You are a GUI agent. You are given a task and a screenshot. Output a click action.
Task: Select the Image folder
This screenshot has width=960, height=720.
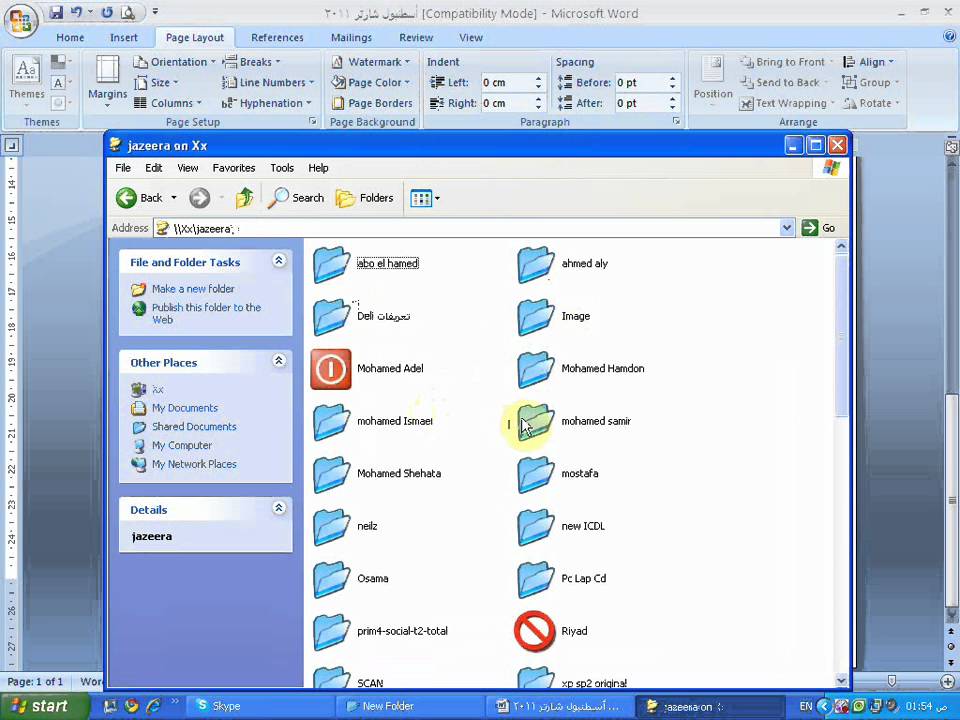click(554, 317)
